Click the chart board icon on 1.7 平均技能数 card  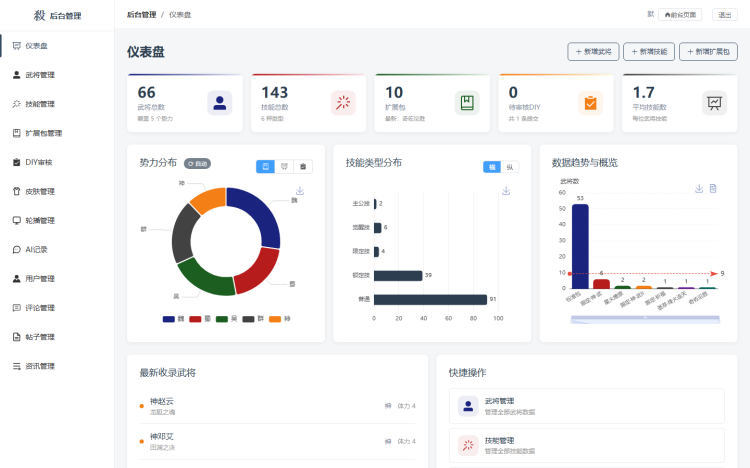pyautogui.click(x=714, y=103)
